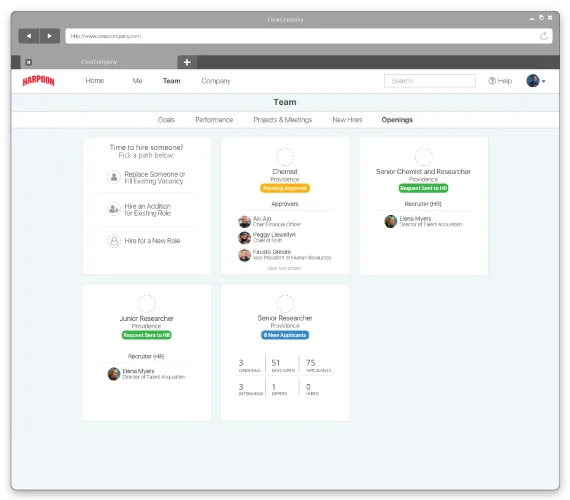570x500 pixels.
Task: Open the Company nav item
Action: 216,81
